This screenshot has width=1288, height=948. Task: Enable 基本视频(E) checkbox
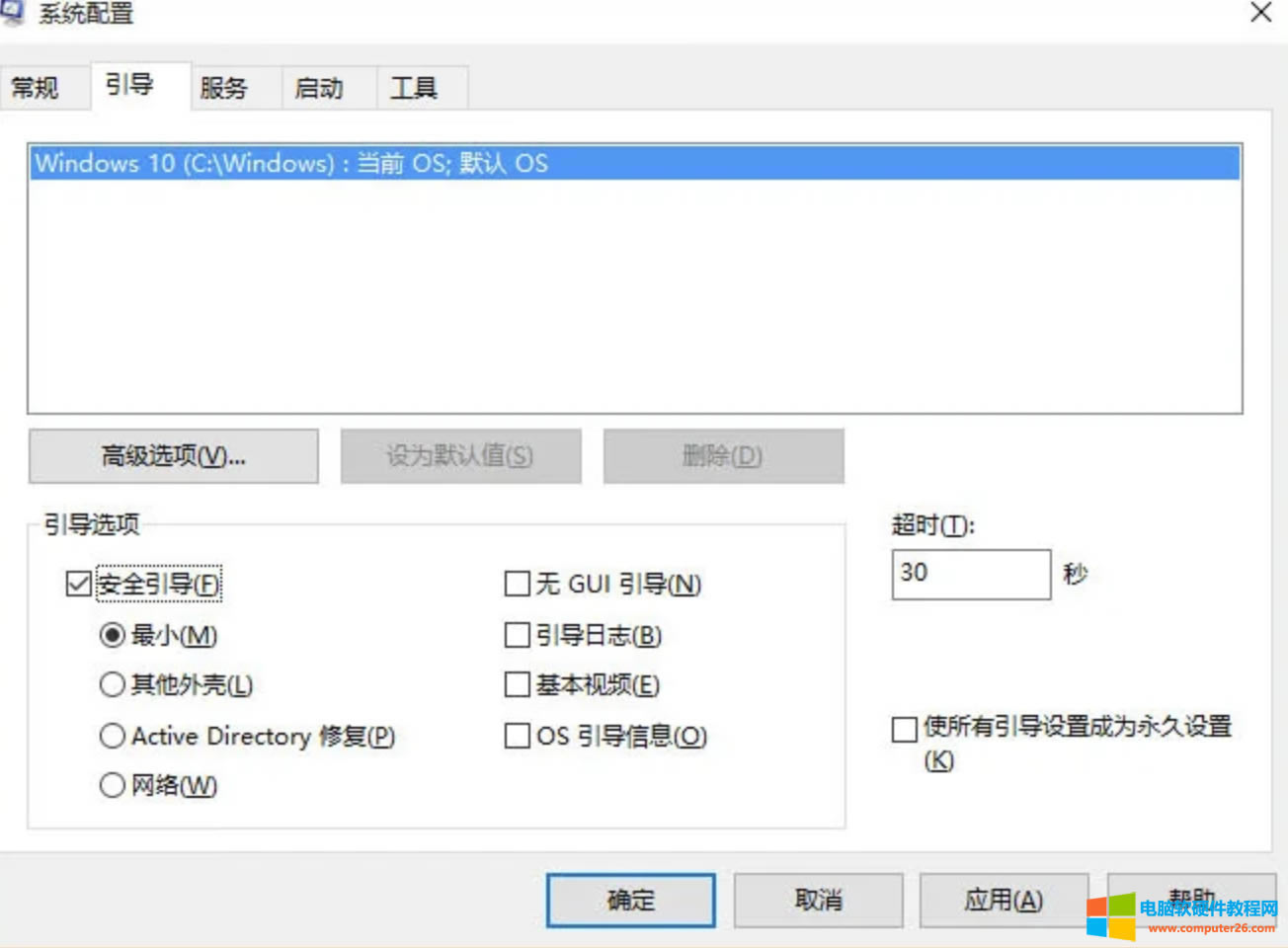point(517,684)
